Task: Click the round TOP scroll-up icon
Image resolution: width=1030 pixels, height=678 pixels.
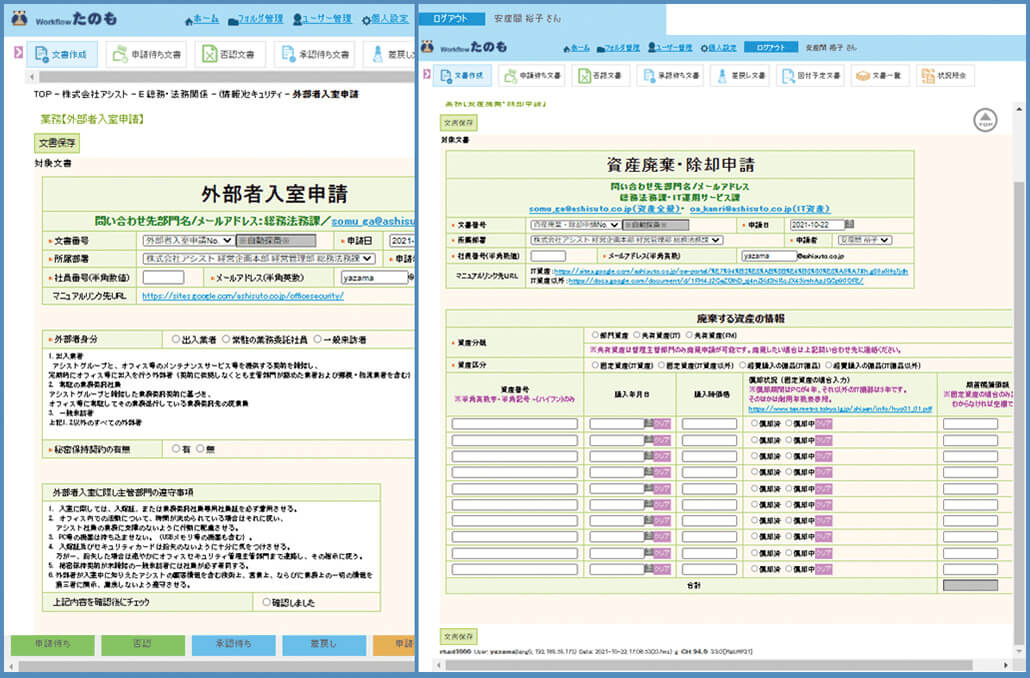Action: (x=985, y=120)
